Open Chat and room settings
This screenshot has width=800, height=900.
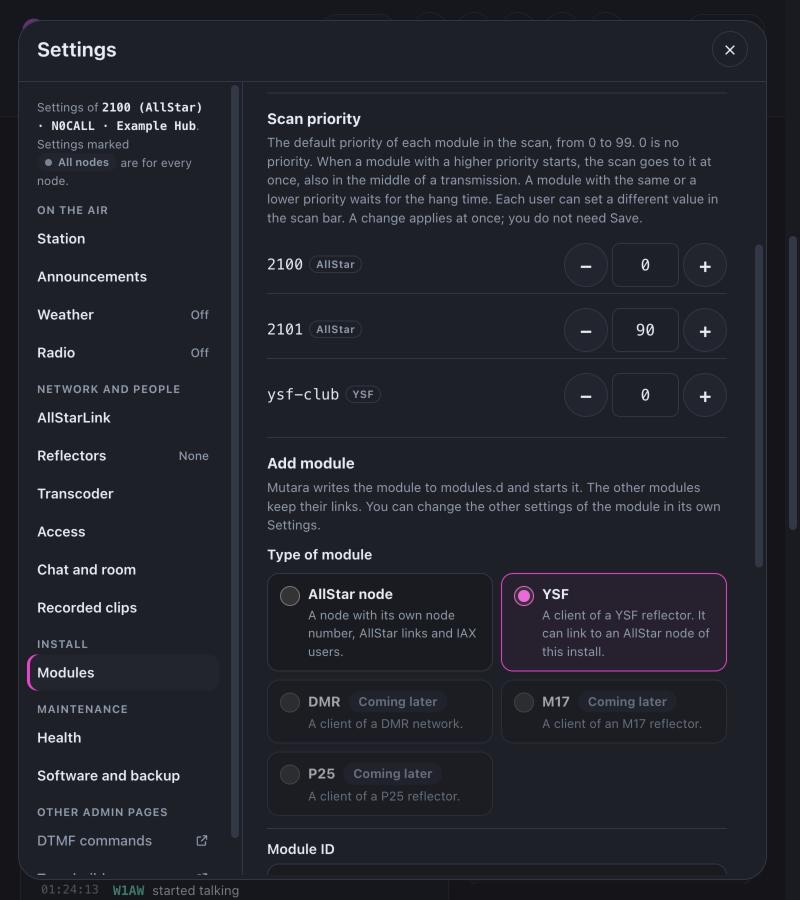(x=123, y=569)
